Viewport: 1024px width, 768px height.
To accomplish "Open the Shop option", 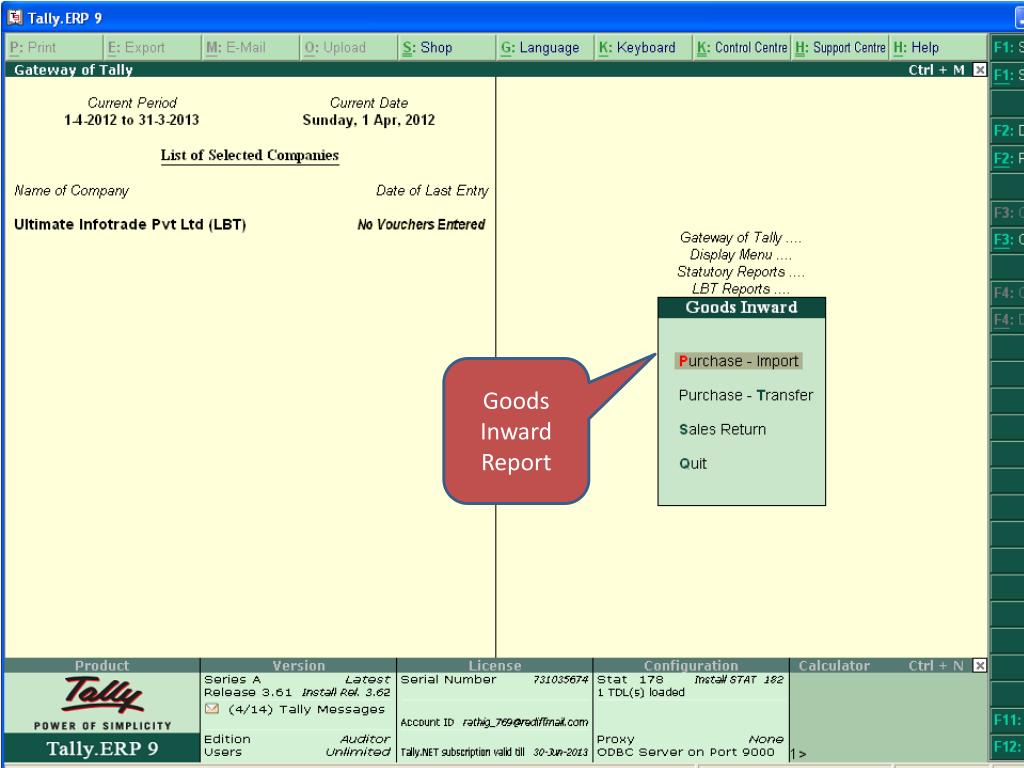I will 447,48.
